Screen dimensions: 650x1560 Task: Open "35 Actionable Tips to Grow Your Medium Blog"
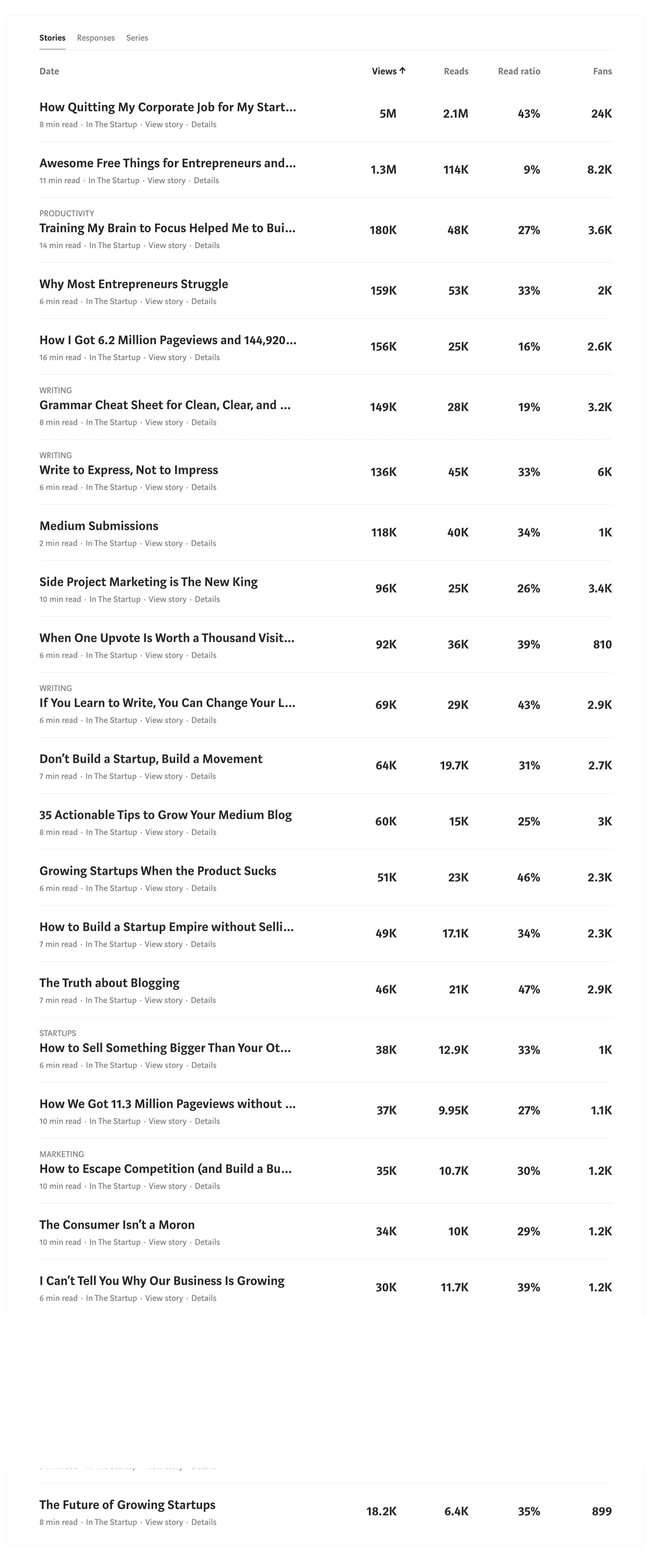click(x=165, y=815)
